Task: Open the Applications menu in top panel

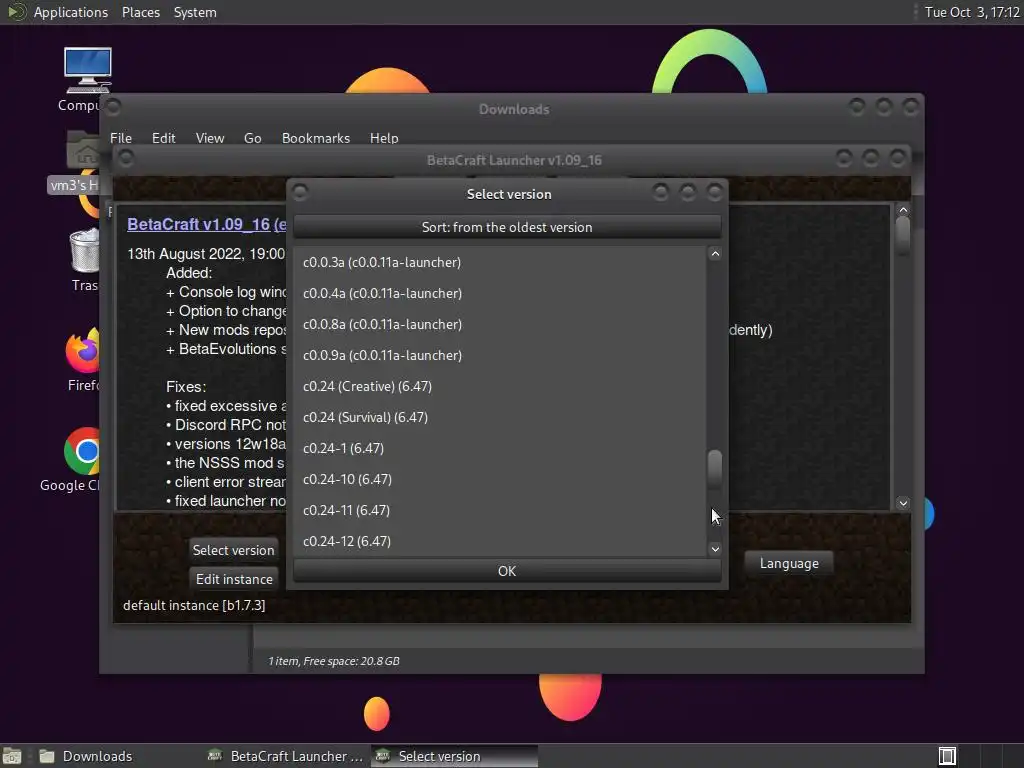Action: click(x=71, y=12)
